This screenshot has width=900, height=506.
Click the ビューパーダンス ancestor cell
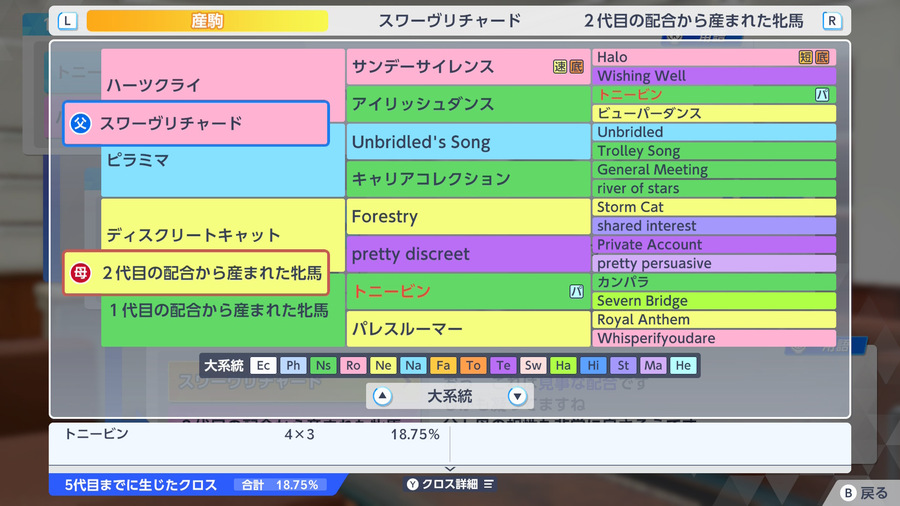point(714,114)
